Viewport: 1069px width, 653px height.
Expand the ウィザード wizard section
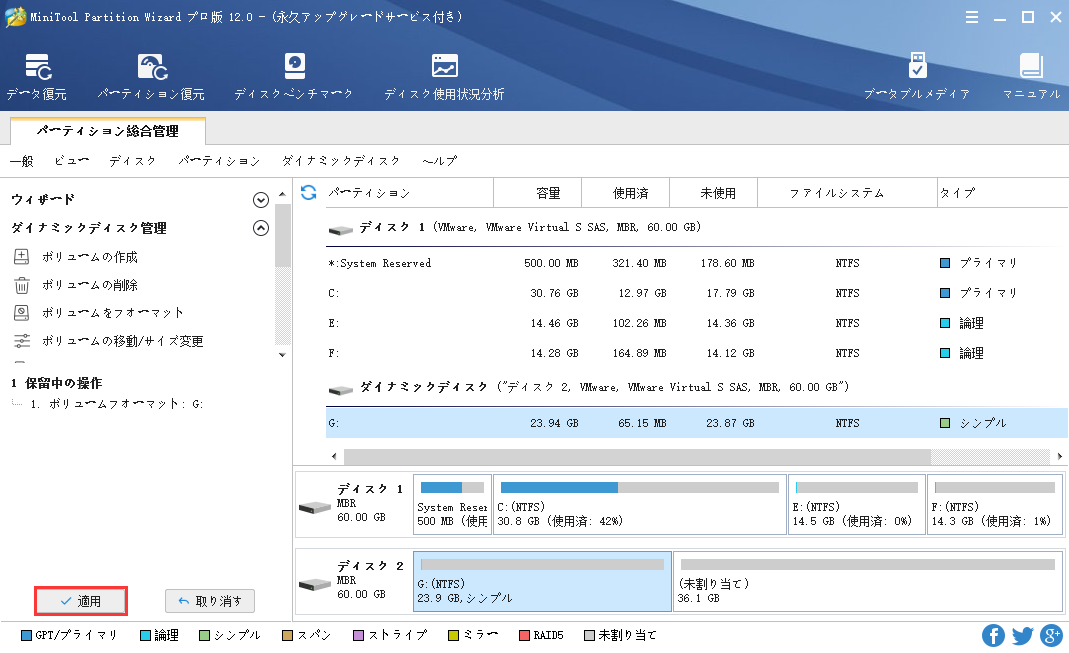click(261, 200)
